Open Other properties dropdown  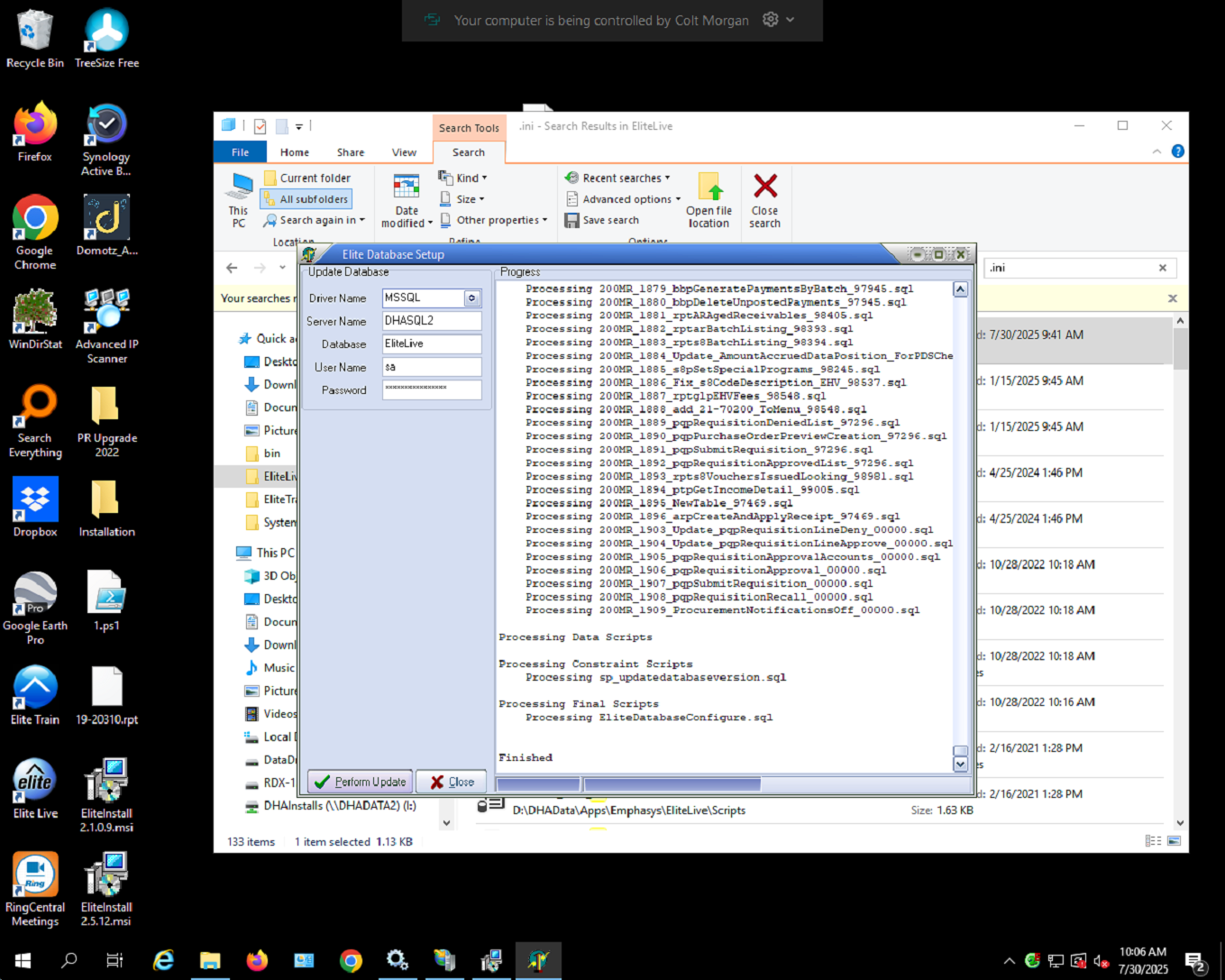(x=493, y=220)
